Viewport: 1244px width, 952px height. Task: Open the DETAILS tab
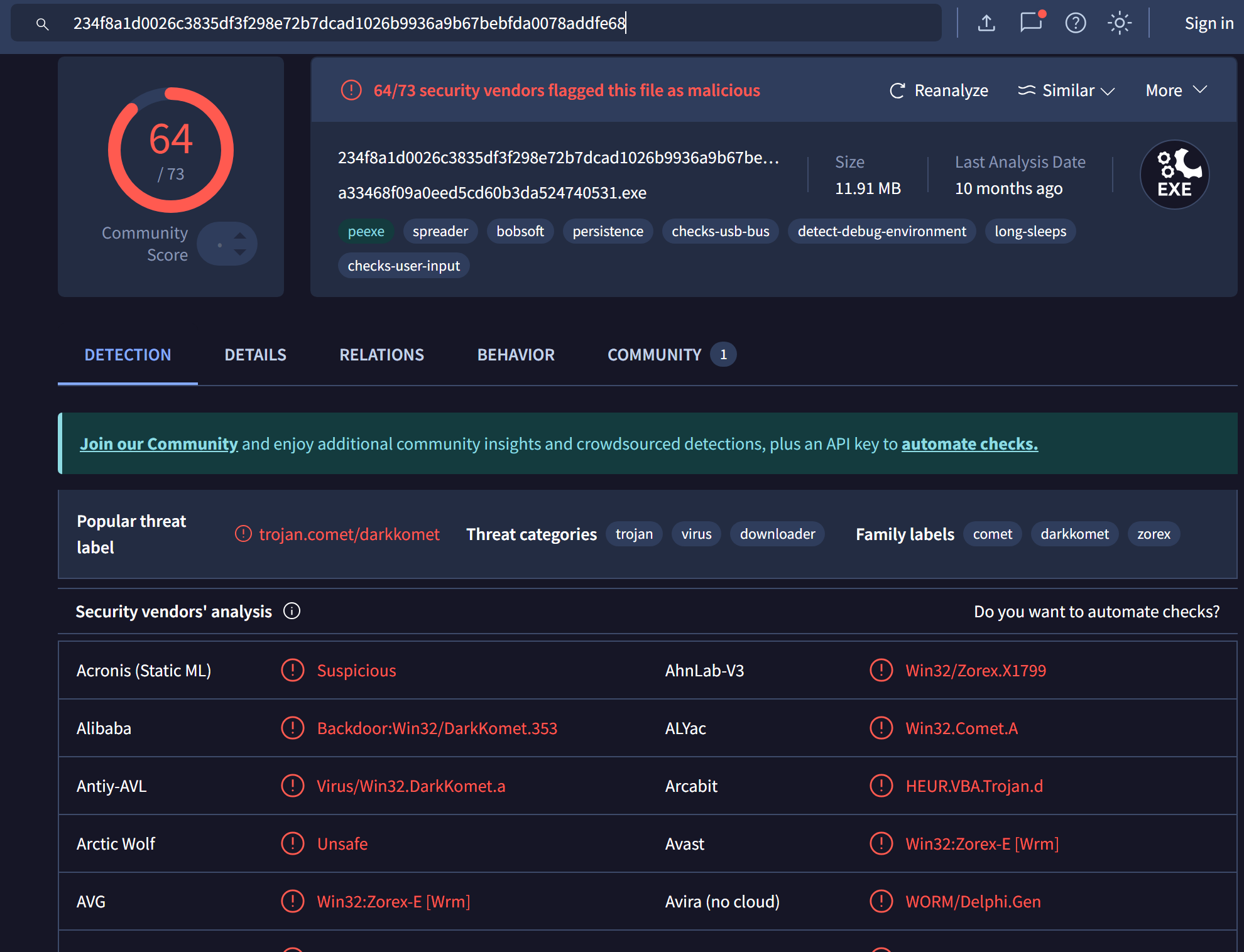pyautogui.click(x=255, y=355)
